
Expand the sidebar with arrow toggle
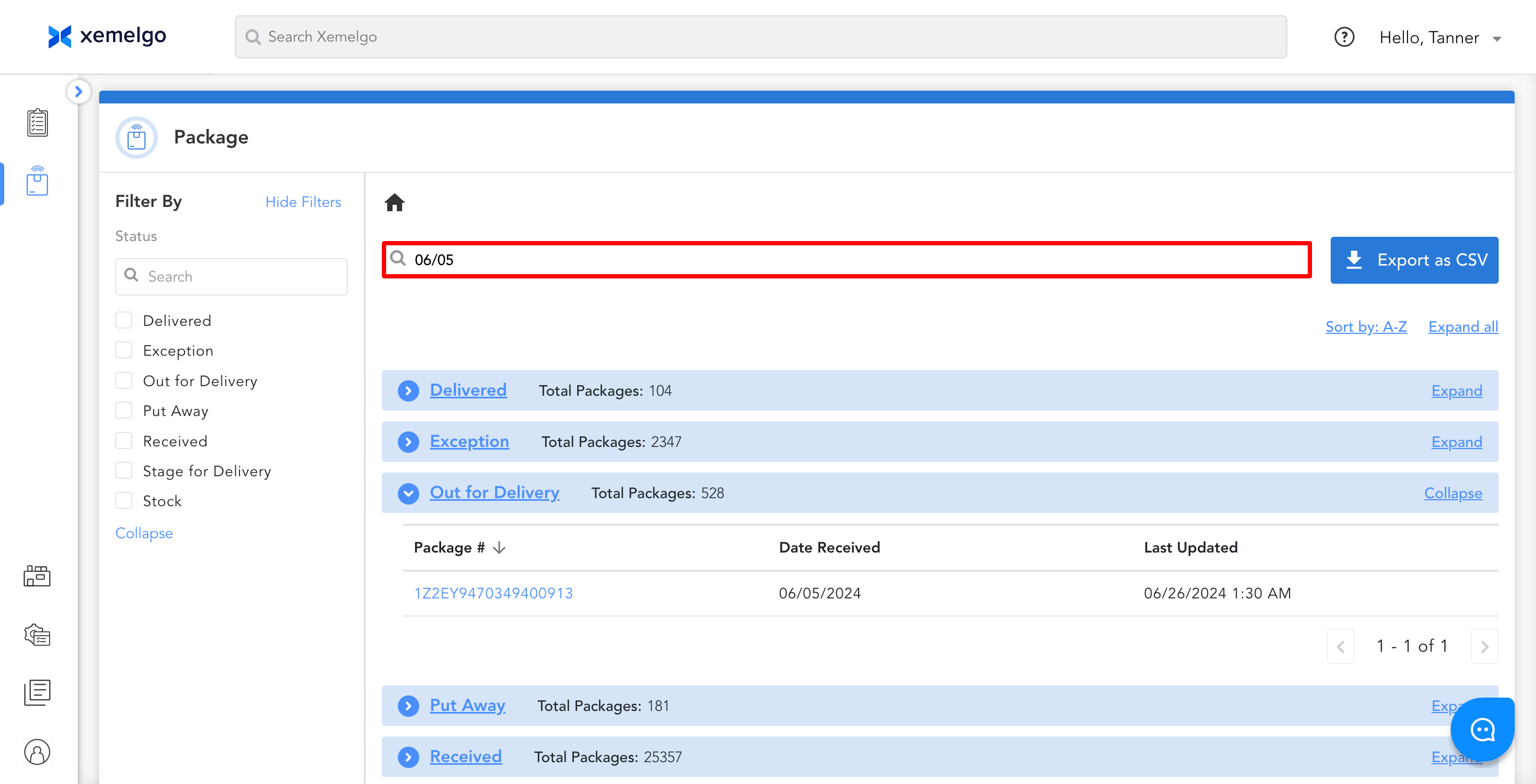point(79,92)
